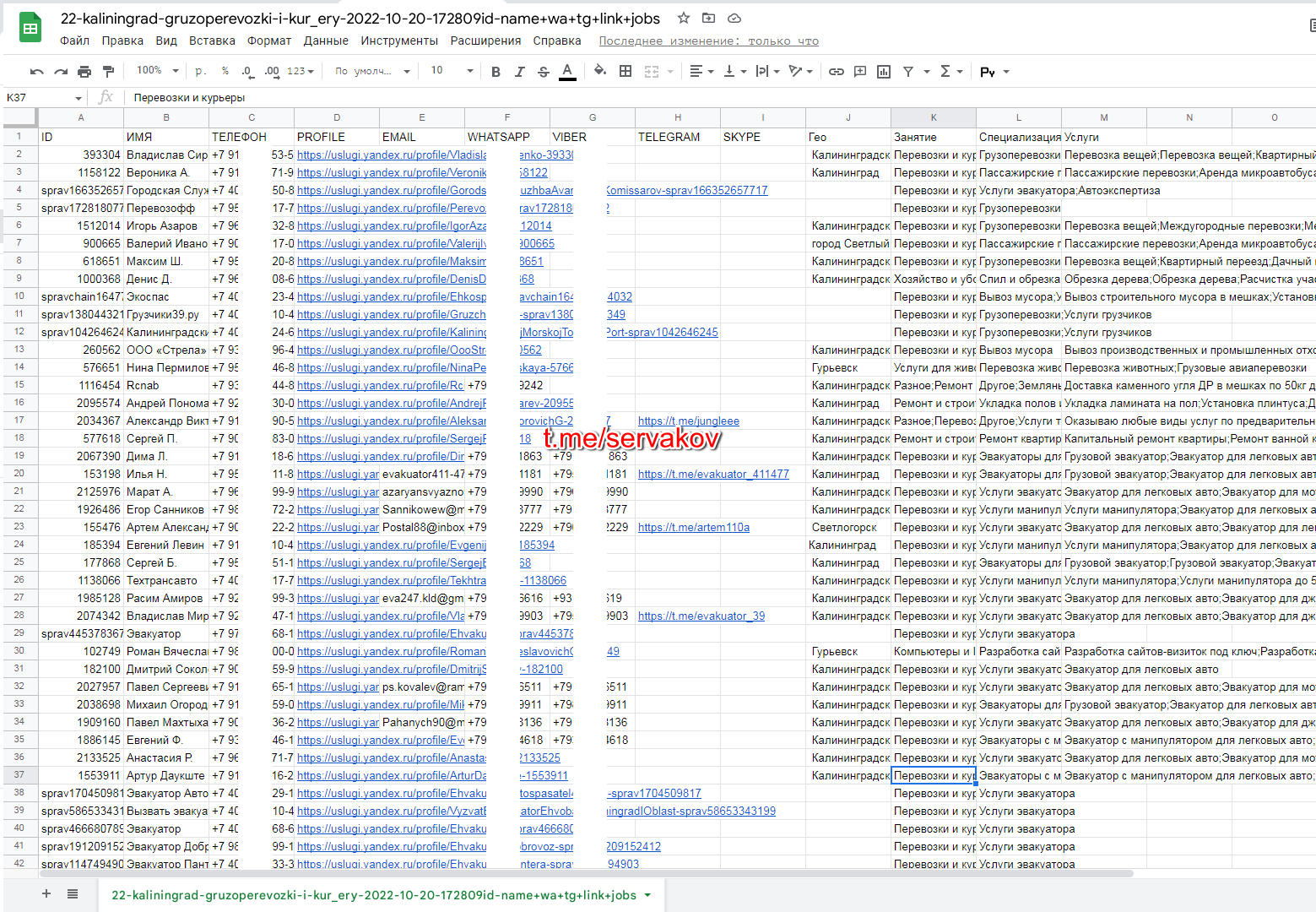Open the t.me/junglee Telegram link

(688, 421)
